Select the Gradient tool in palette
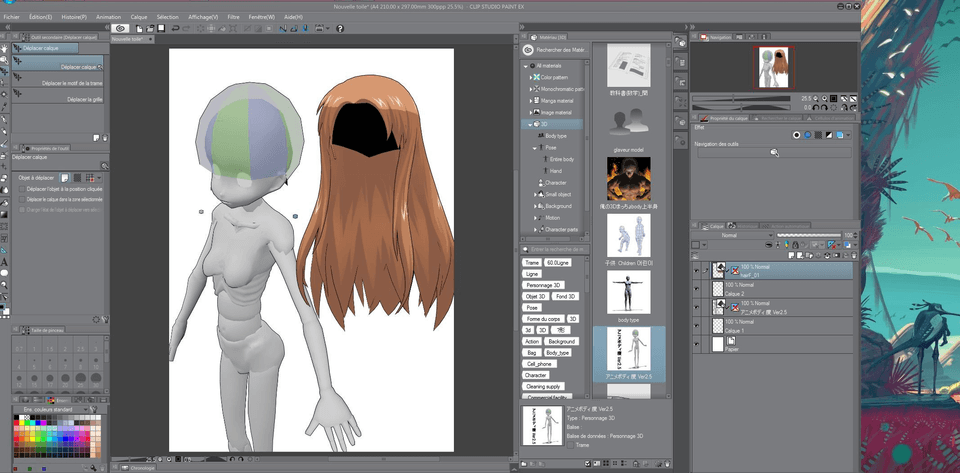The image size is (960, 473). tap(4, 215)
